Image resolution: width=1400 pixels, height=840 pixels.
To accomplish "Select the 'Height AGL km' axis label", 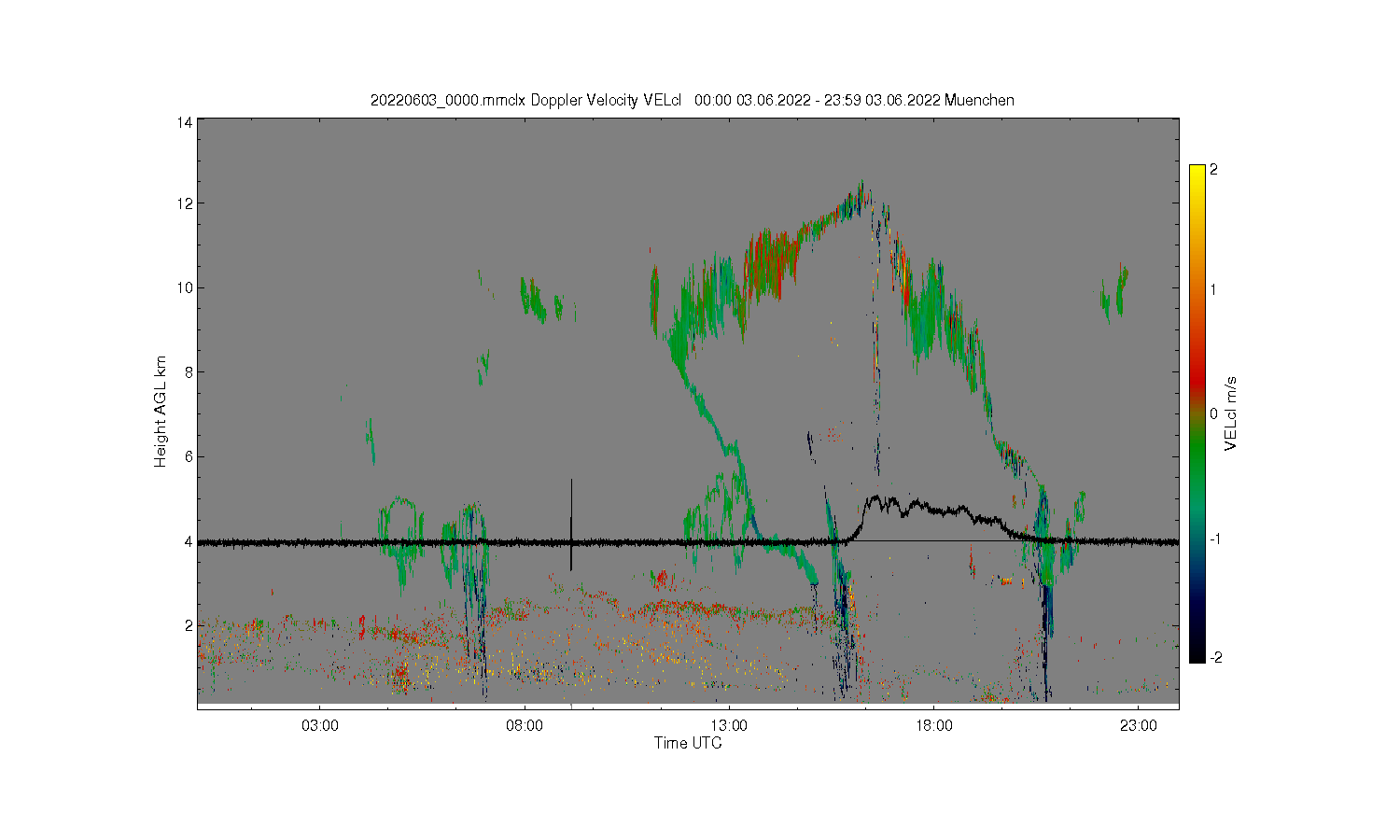I will pyautogui.click(x=161, y=412).
